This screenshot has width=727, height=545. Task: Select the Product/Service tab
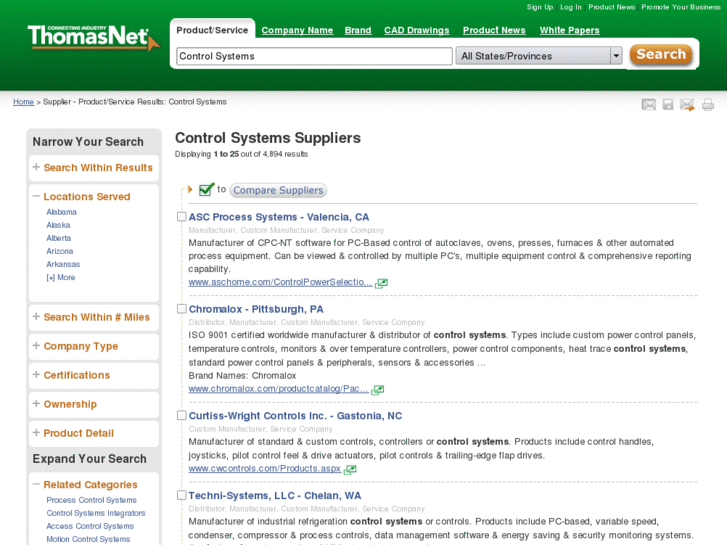point(212,30)
